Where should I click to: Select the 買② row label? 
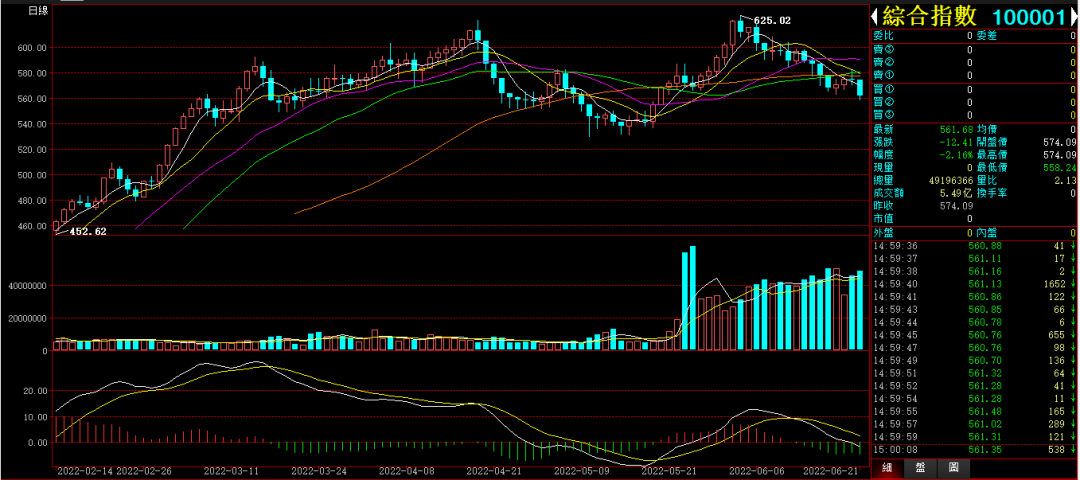pyautogui.click(x=882, y=102)
